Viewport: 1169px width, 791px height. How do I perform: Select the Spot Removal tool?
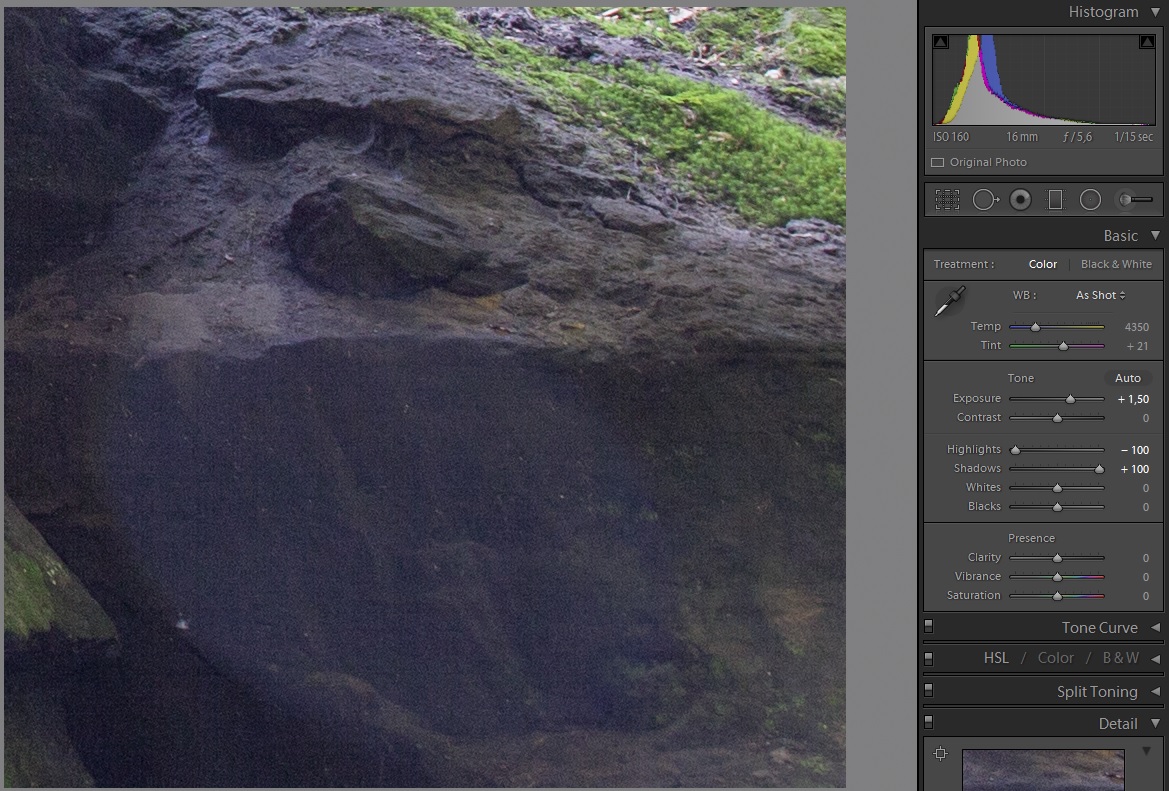[x=985, y=200]
